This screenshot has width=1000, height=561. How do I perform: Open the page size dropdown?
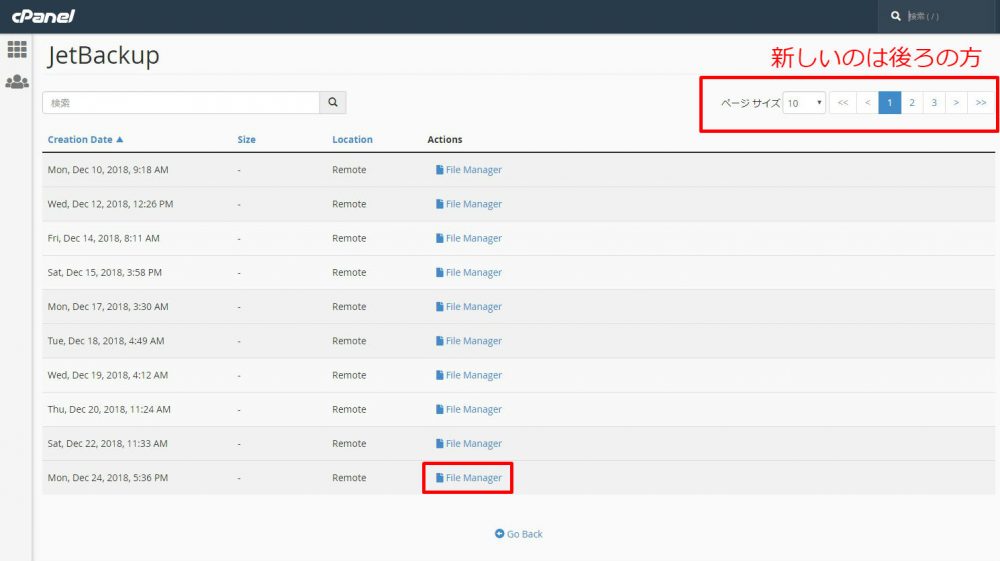coord(804,102)
